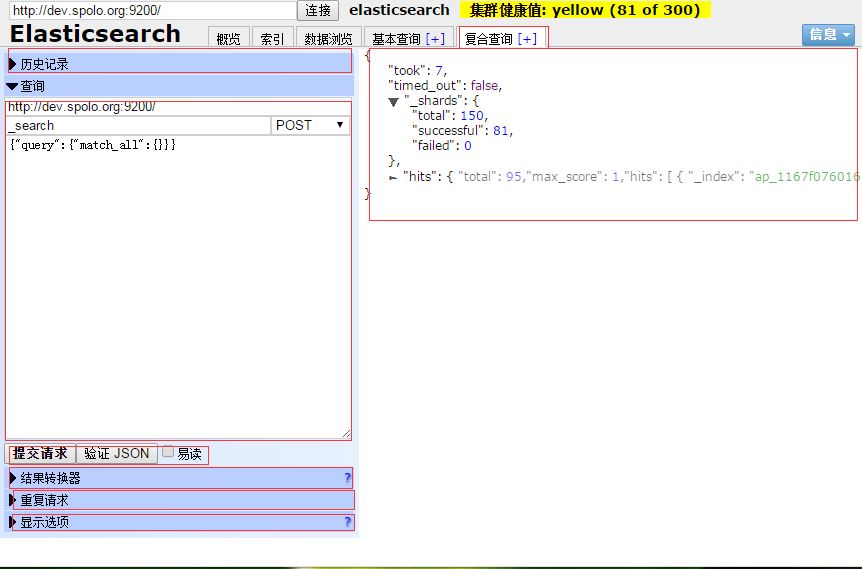Open the 数据浏览 browser tab

tap(328, 38)
